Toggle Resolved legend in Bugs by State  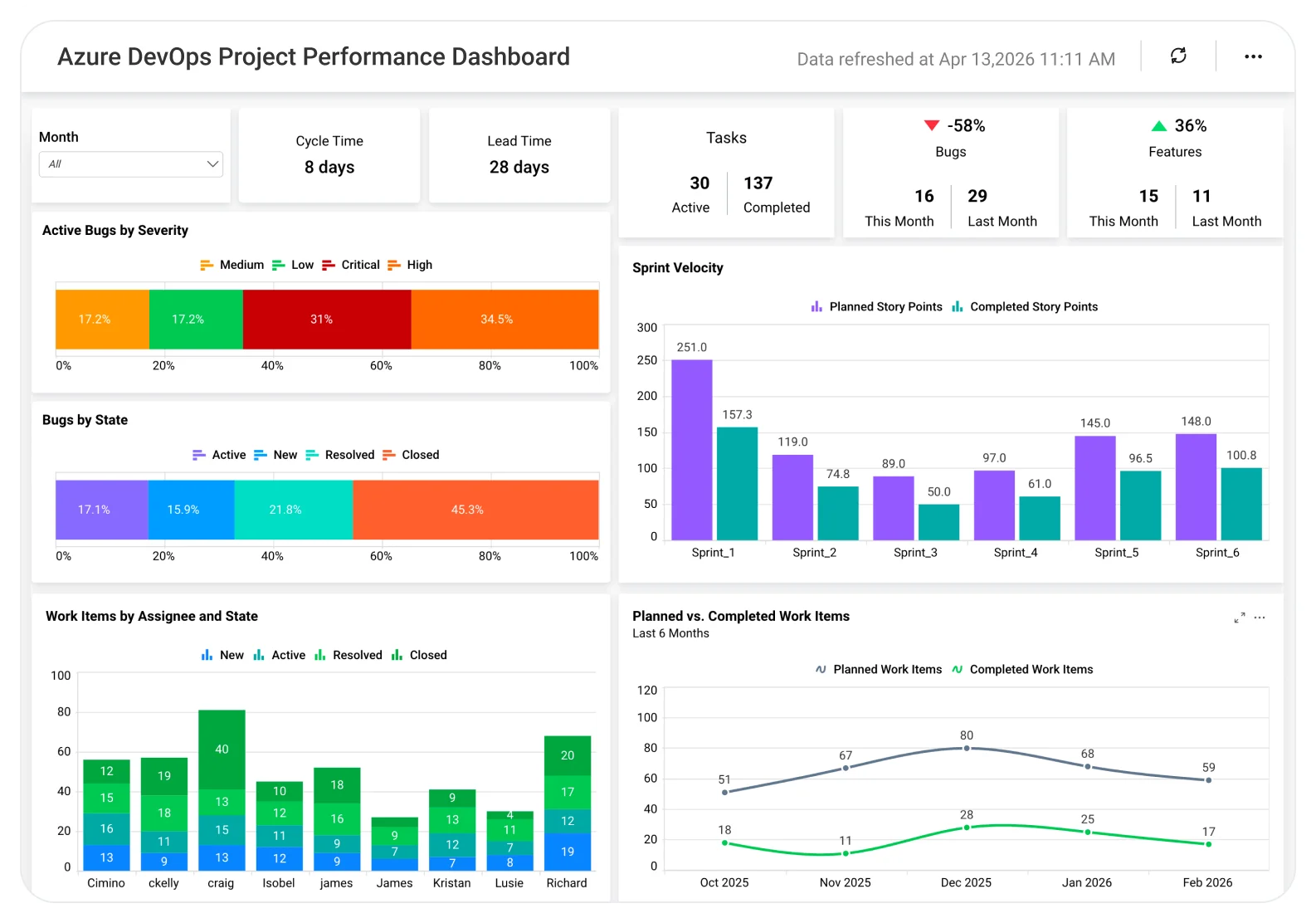pyautogui.click(x=339, y=455)
